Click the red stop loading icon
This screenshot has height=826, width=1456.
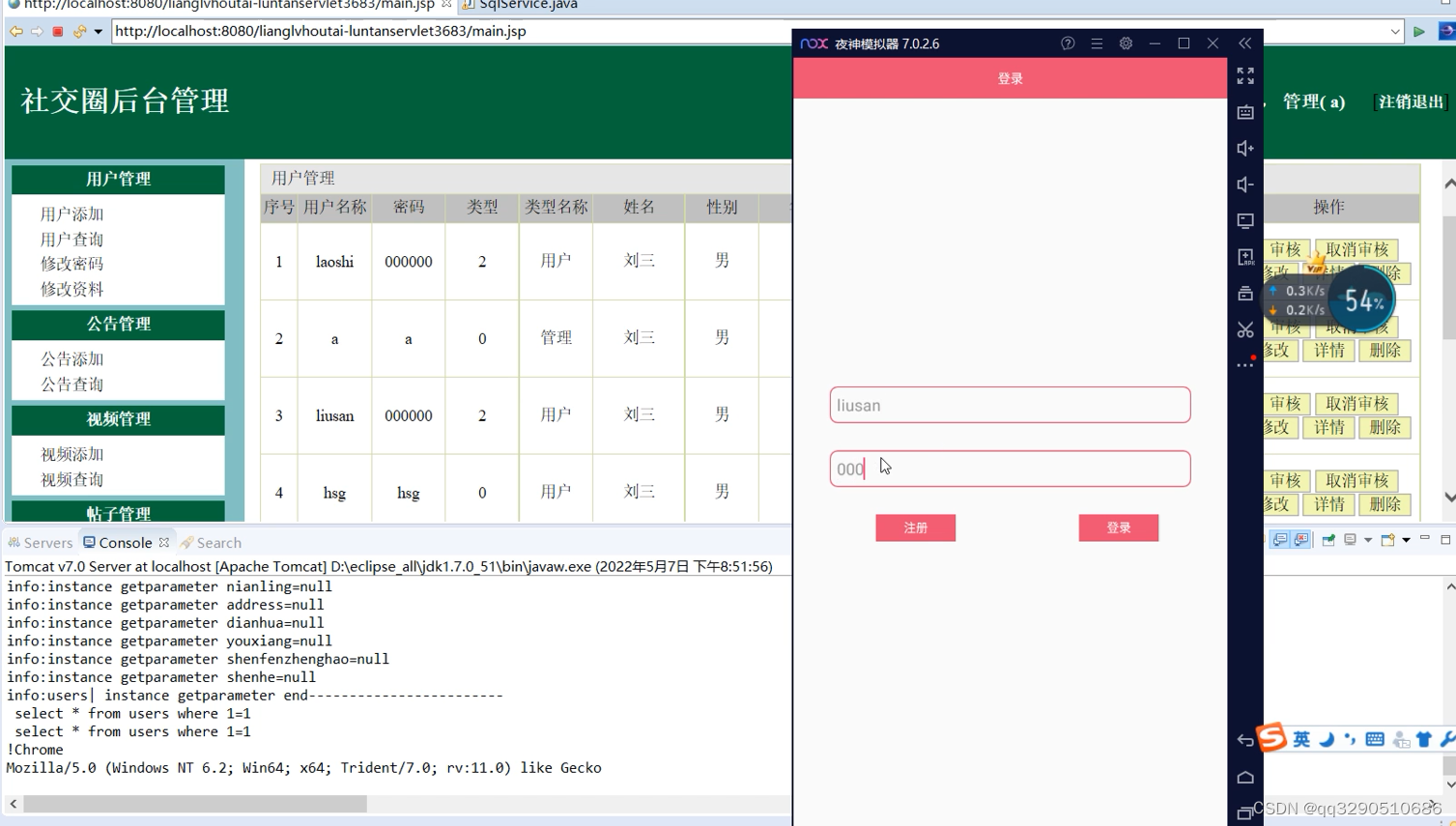(58, 31)
